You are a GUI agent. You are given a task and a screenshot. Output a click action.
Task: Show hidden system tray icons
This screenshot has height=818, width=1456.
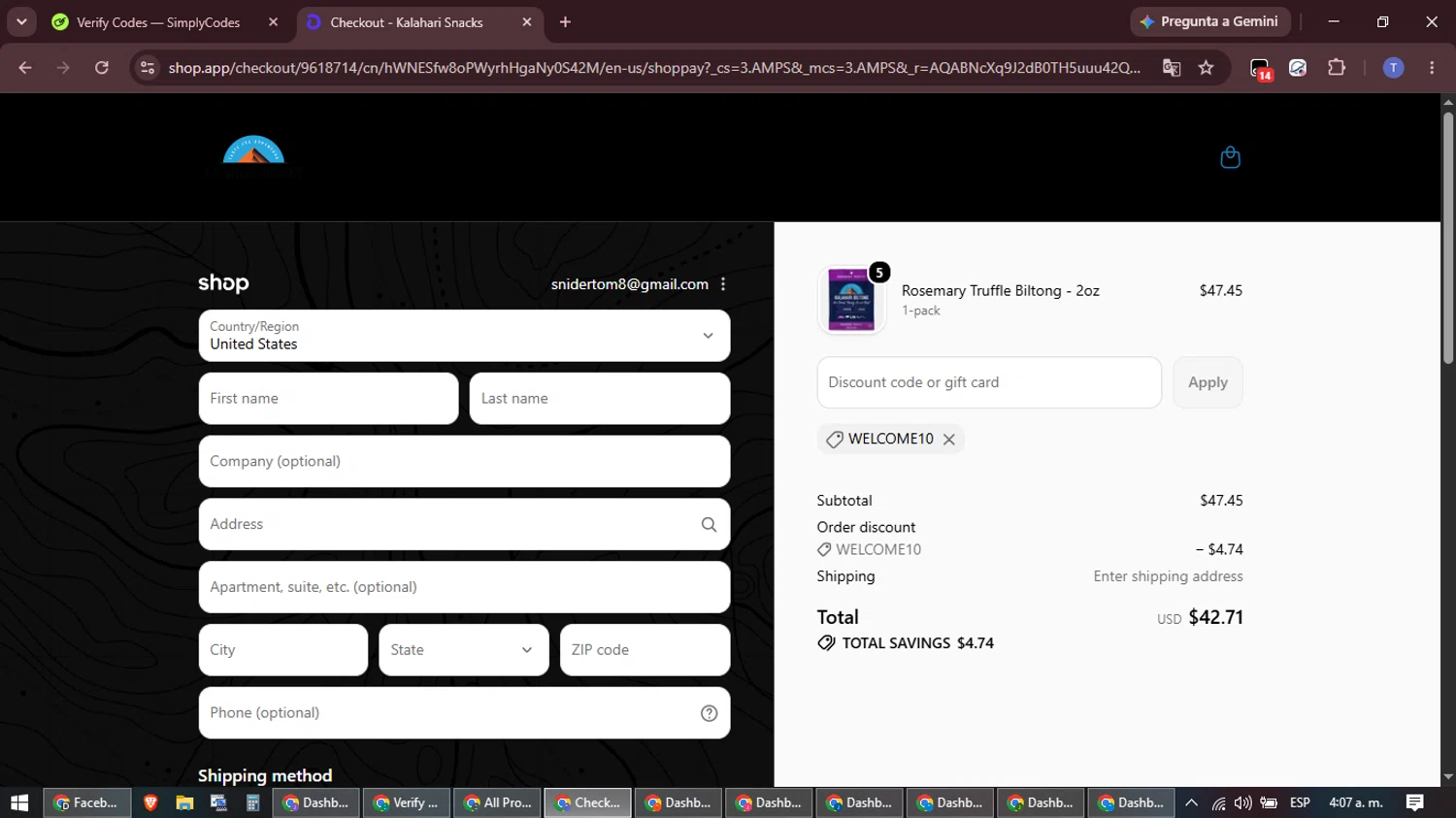click(1191, 803)
